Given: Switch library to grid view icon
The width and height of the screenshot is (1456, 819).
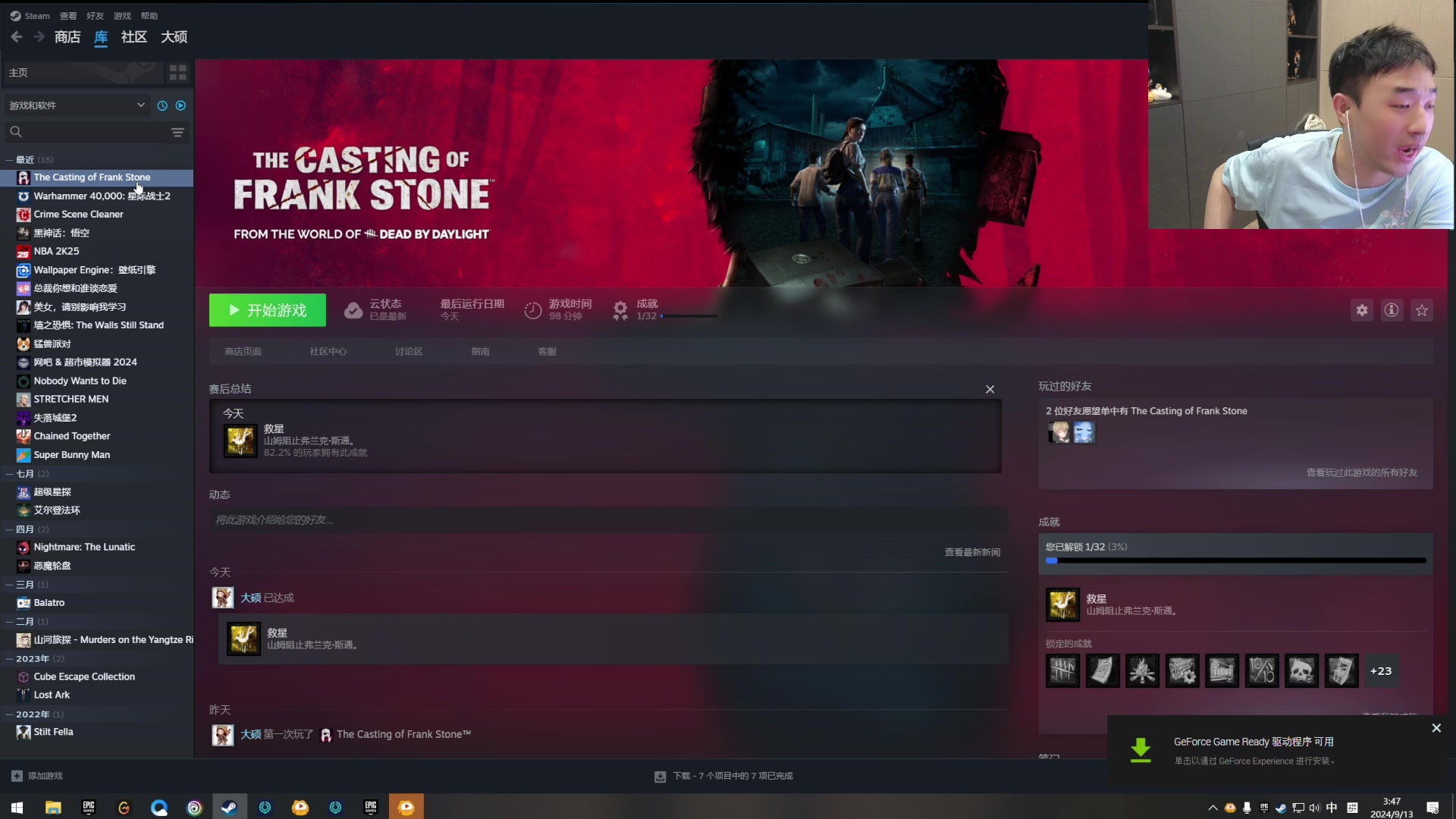Looking at the screenshot, I should 177,72.
